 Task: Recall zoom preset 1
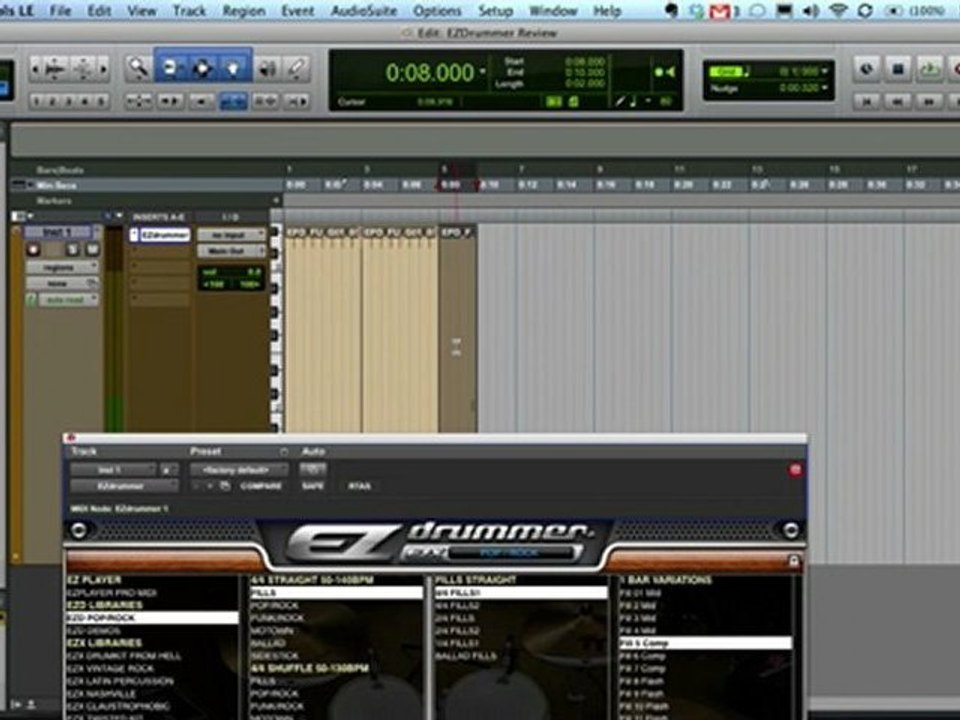[36, 101]
